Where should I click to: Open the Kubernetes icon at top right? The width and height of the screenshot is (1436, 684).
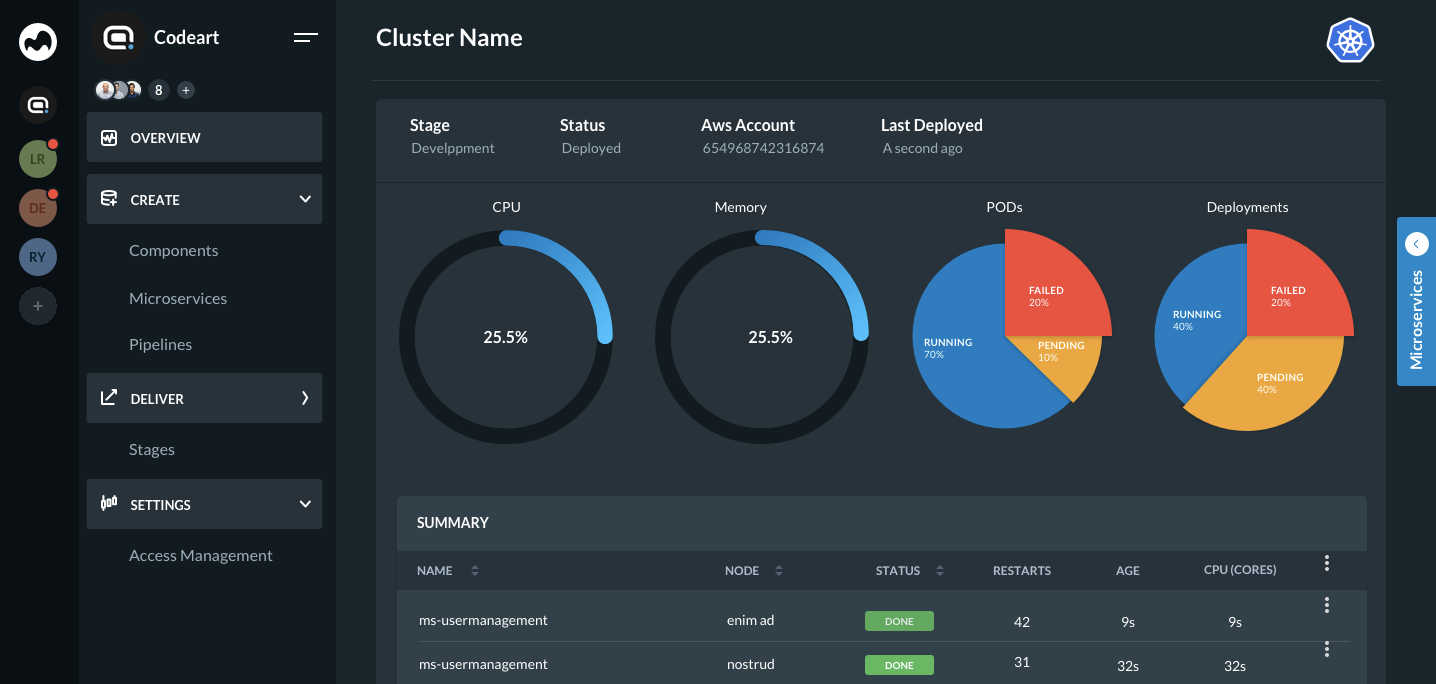1350,41
